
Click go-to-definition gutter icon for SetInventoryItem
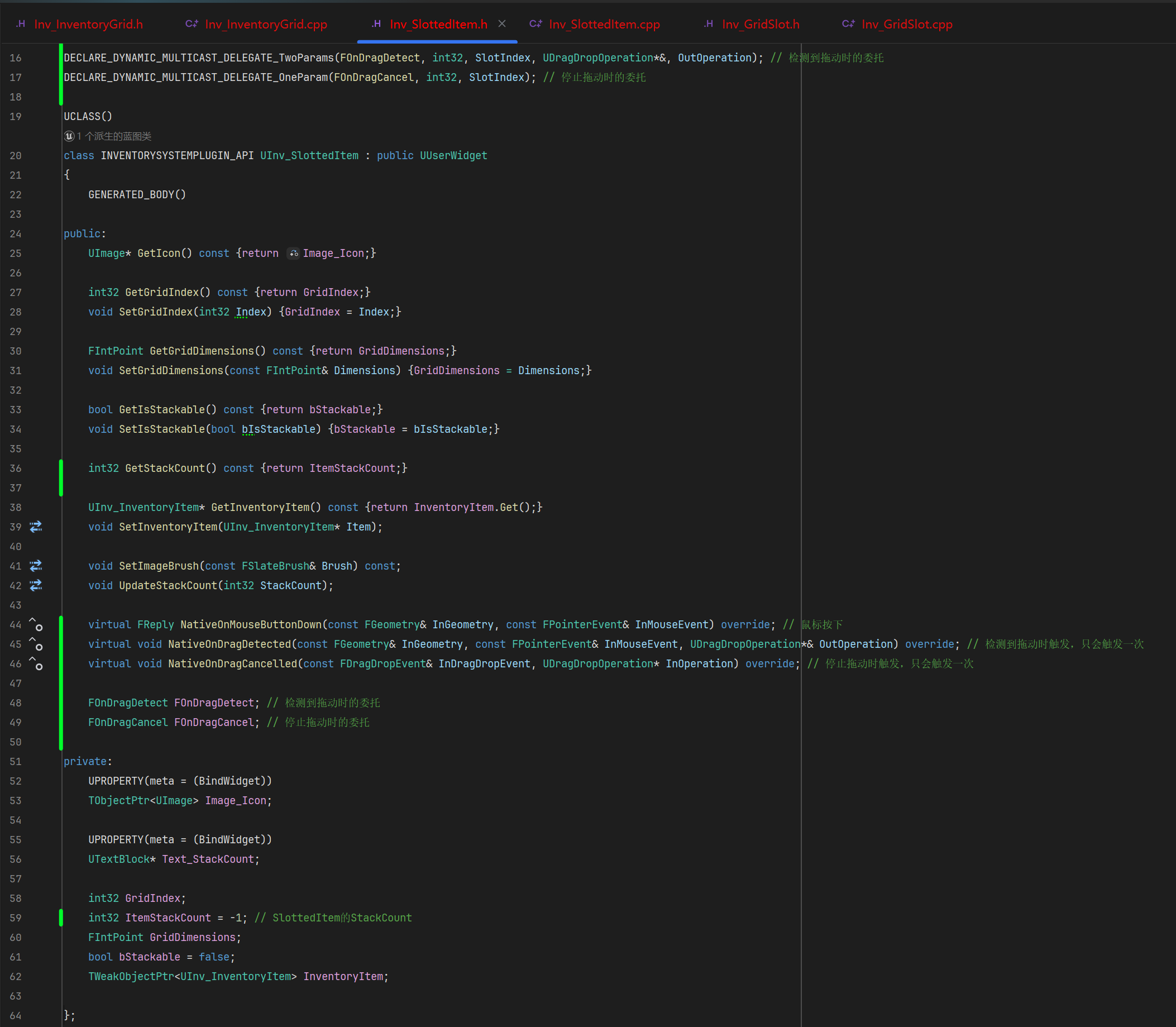coord(36,527)
